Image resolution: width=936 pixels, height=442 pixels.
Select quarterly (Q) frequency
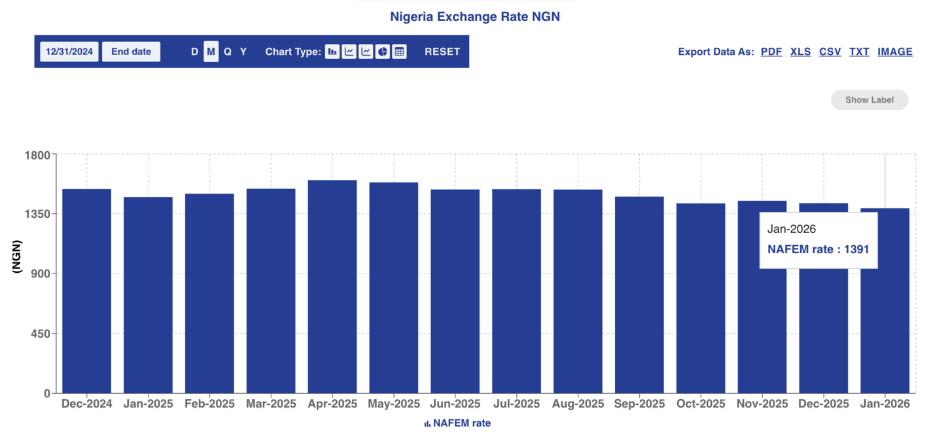227,52
